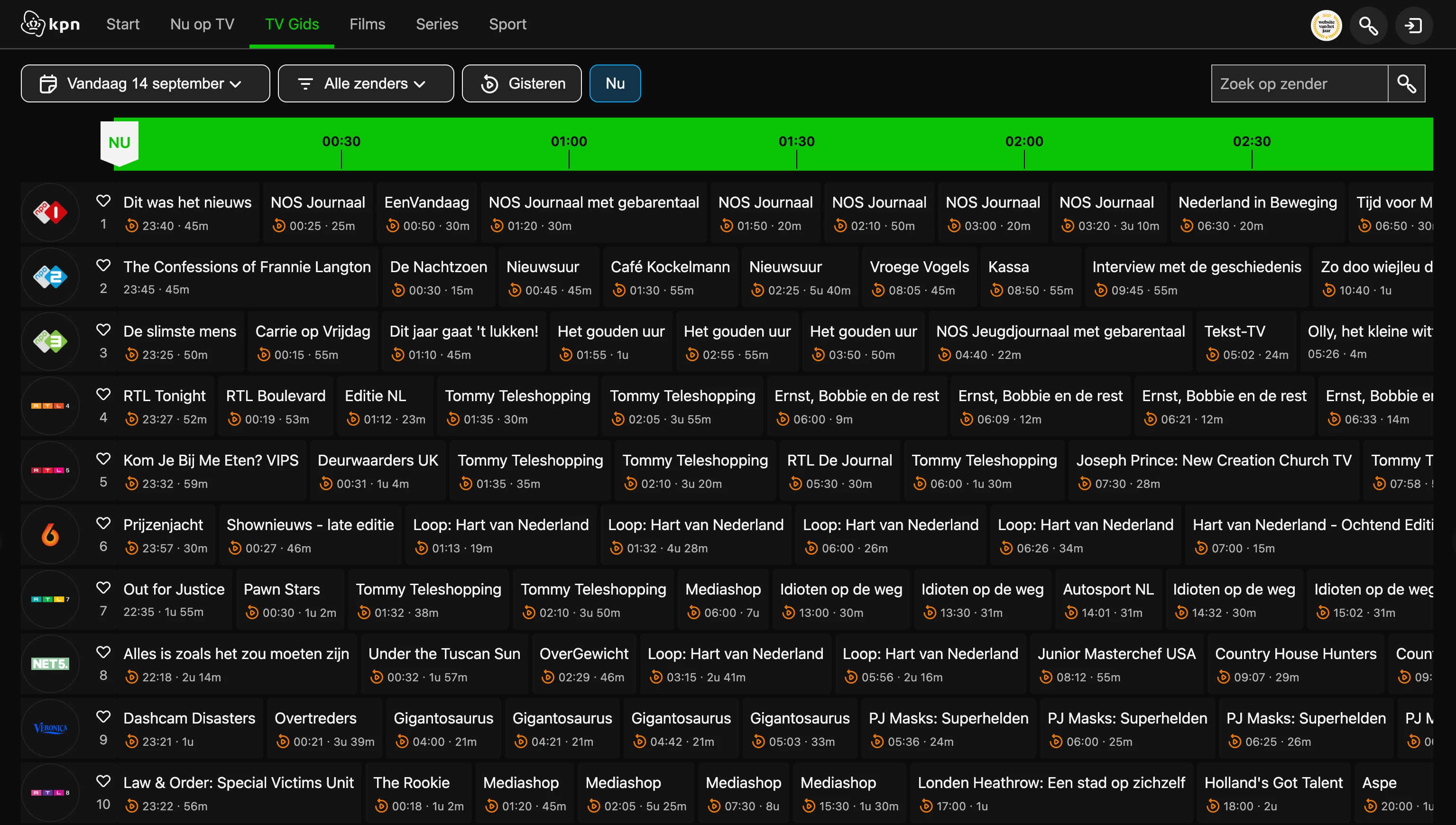Click the Gisteren button

[521, 84]
